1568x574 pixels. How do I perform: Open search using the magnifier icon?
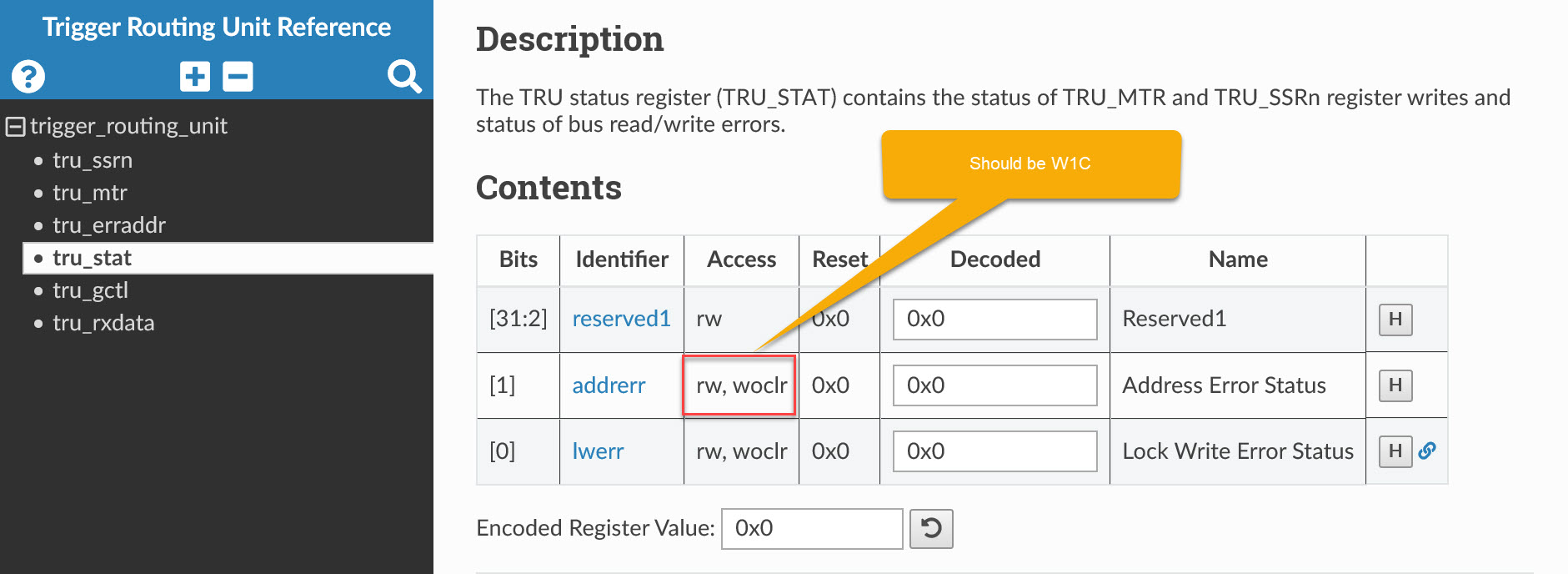pos(403,76)
